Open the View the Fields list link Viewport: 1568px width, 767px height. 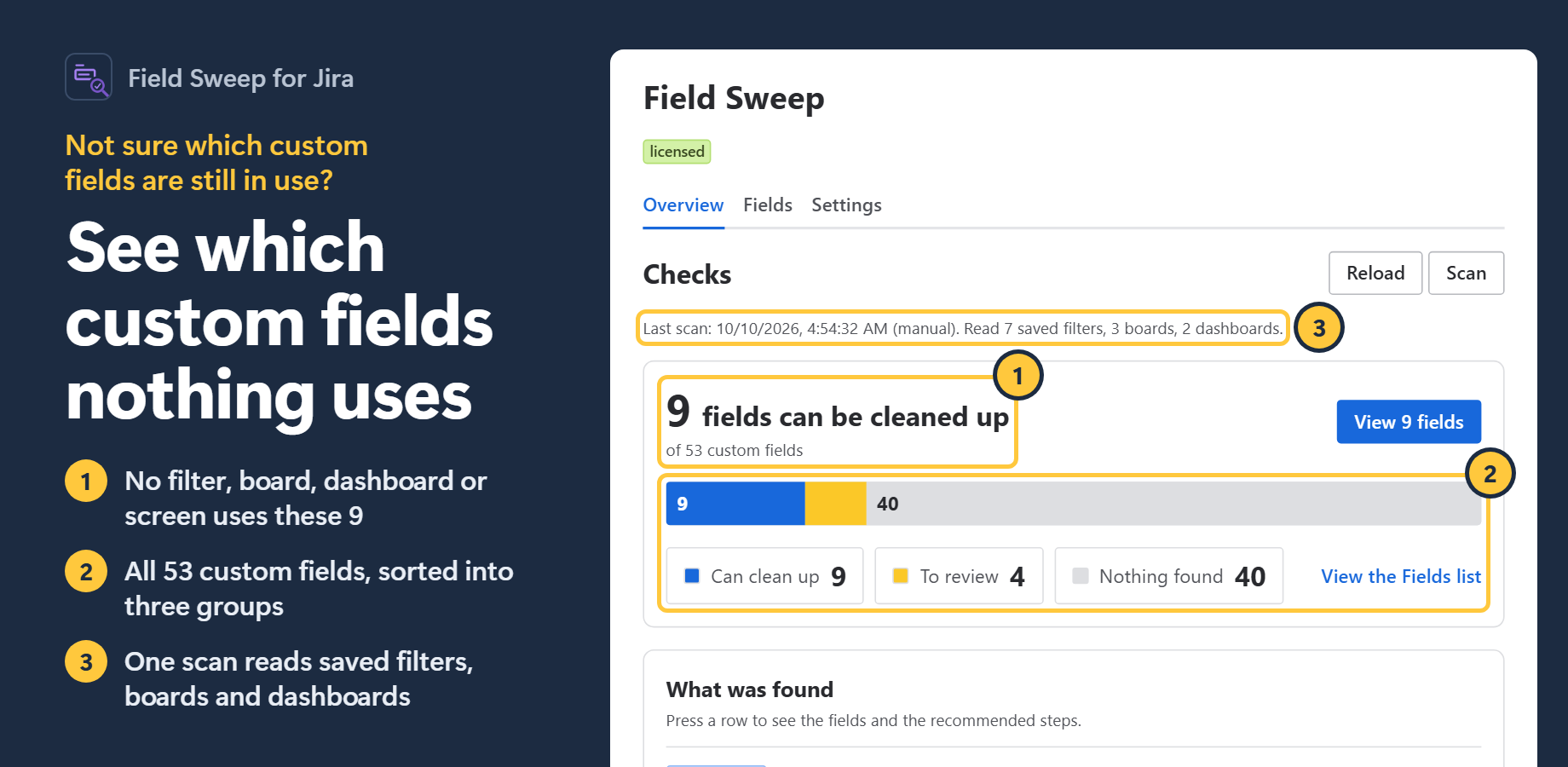pos(1401,577)
